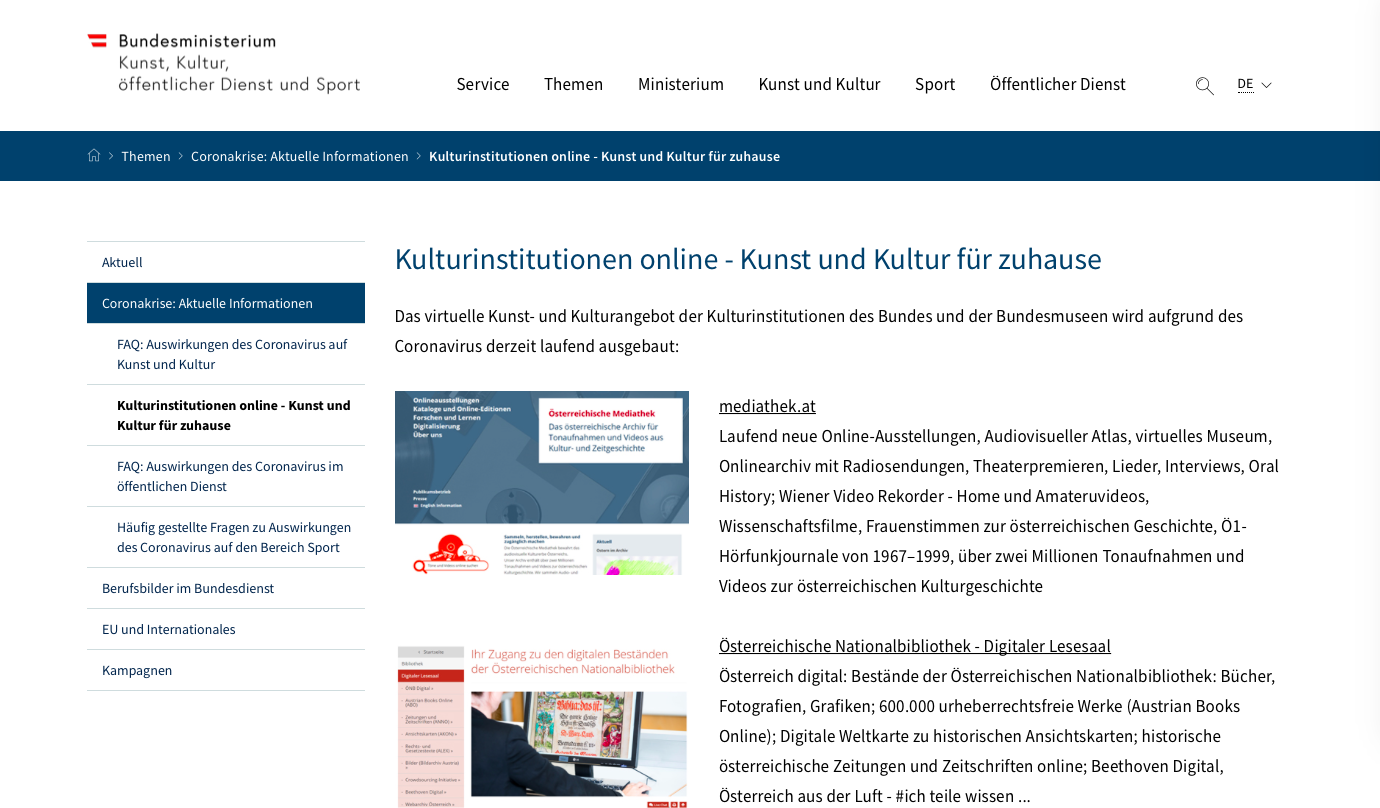Viewport: 1380px width, 808px height.
Task: Click the home icon in breadcrumb
Action: point(94,155)
